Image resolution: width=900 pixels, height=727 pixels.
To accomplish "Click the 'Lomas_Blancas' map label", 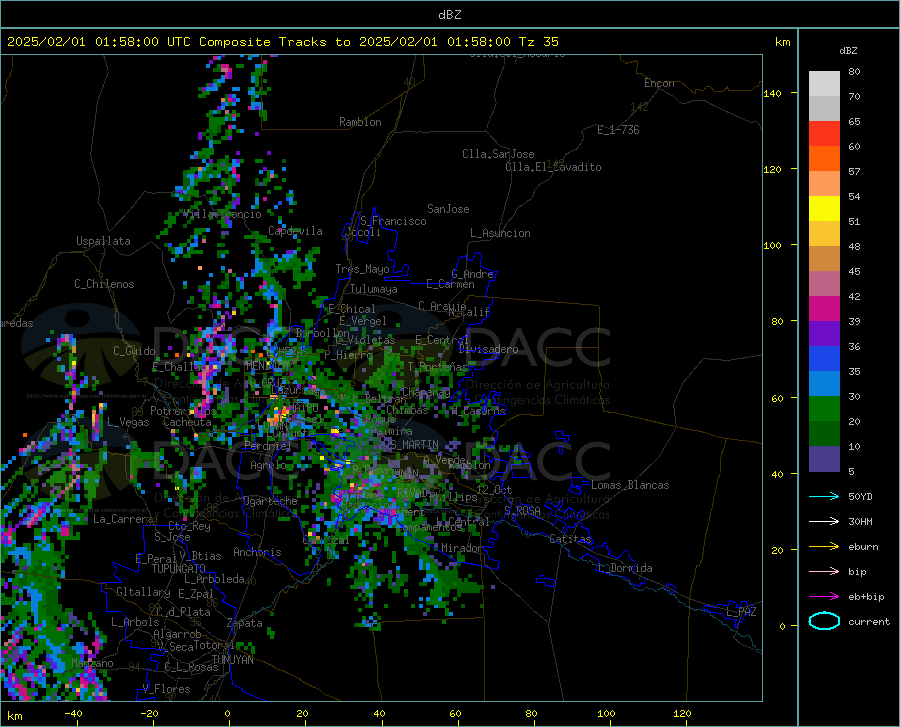I will [630, 485].
